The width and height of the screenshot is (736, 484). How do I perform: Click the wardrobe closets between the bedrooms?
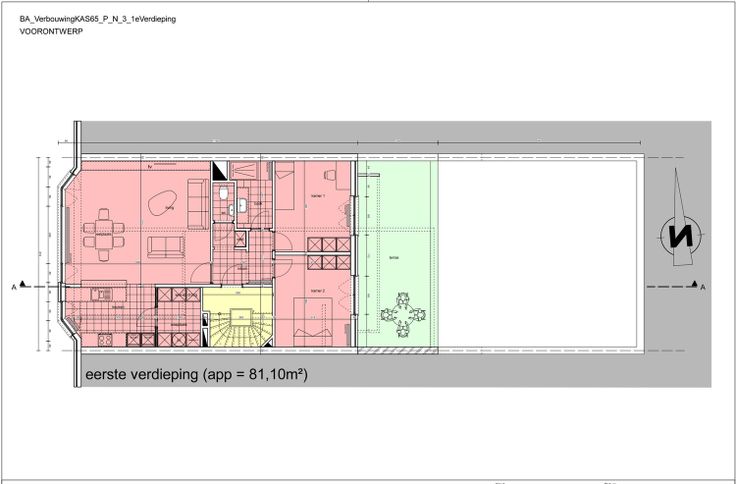click(x=328, y=254)
